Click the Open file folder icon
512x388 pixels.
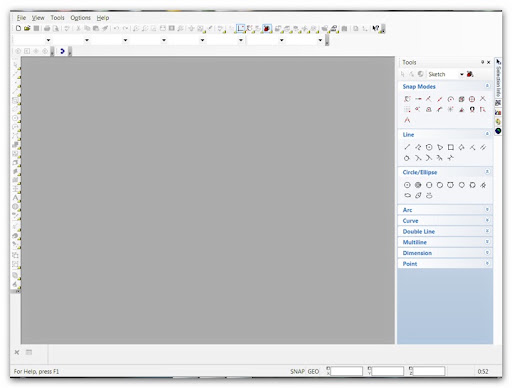pos(27,28)
